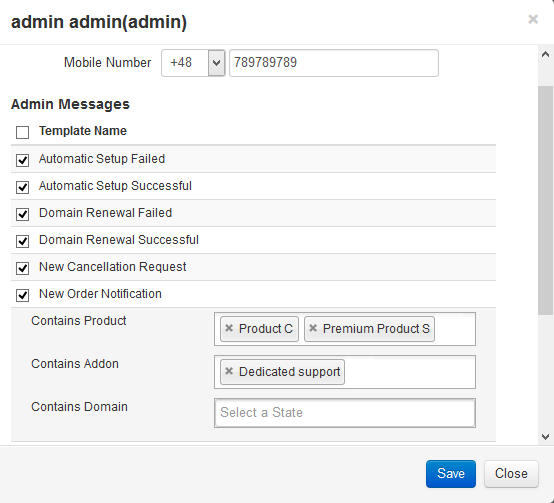Uncheck New Cancellation Request checkbox
This screenshot has width=554, height=503.
[23, 268]
